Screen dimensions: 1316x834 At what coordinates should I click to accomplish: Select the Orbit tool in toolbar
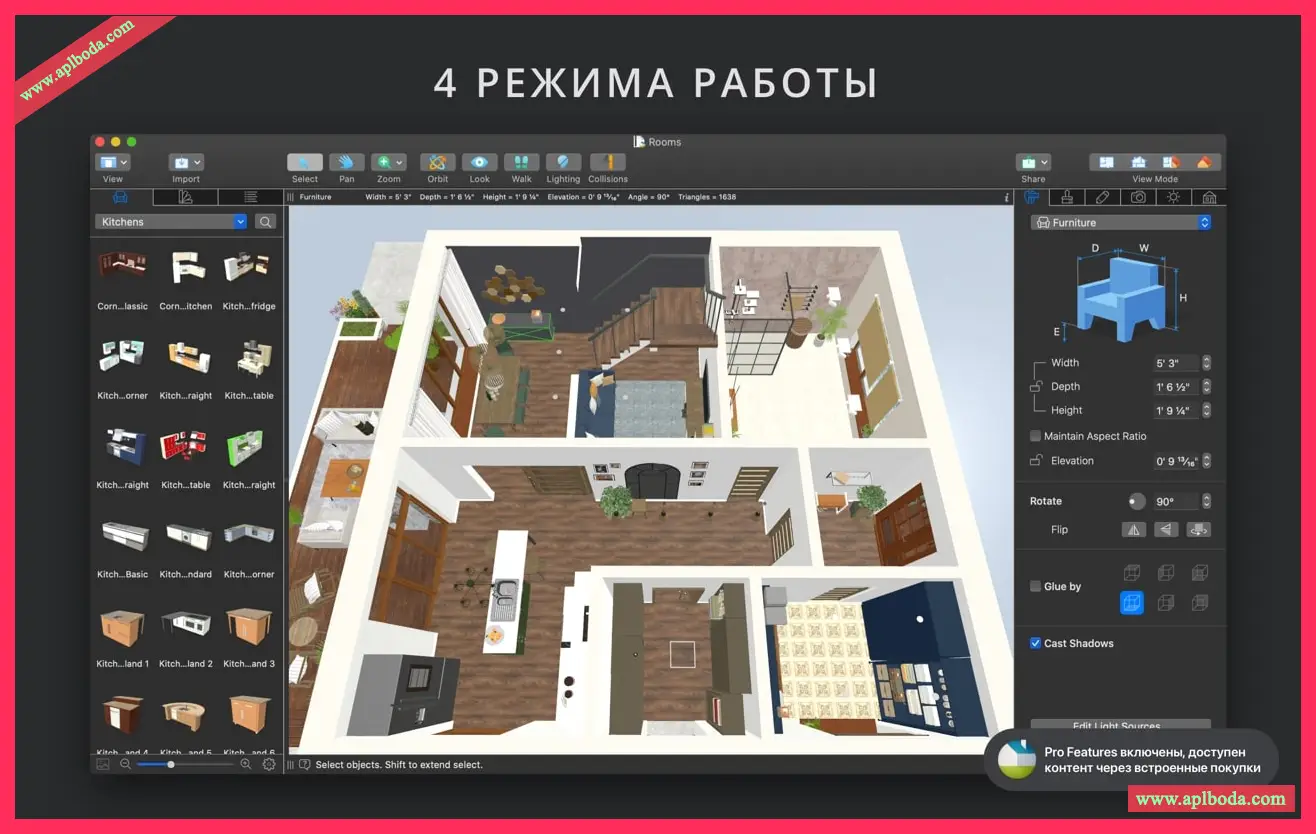click(437, 163)
